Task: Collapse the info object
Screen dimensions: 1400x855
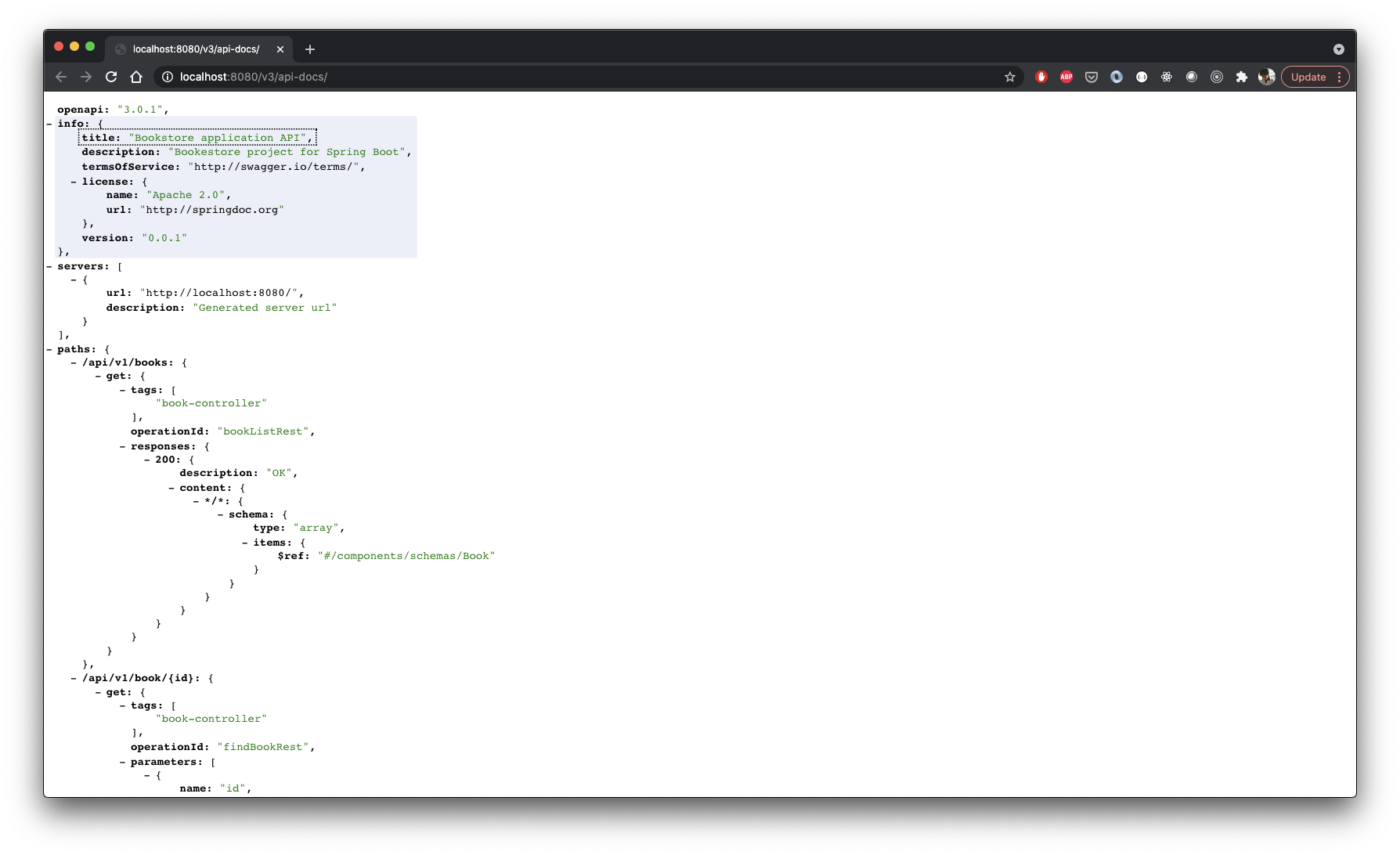Action: point(49,124)
